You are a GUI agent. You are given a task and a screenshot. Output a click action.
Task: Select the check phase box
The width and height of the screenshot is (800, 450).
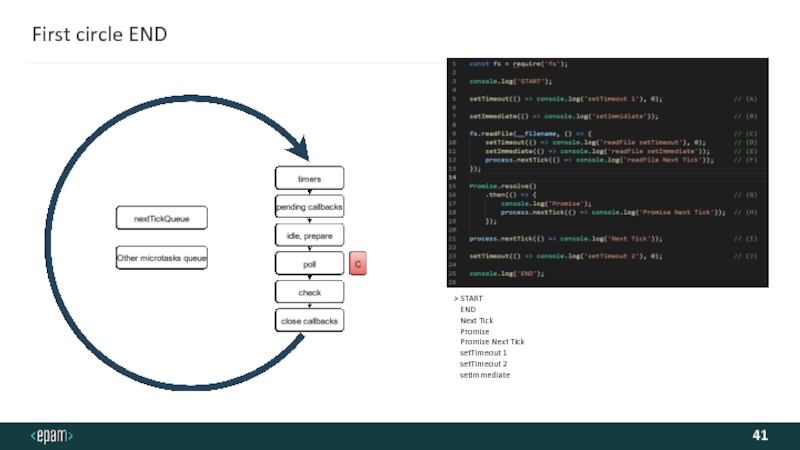pos(310,292)
